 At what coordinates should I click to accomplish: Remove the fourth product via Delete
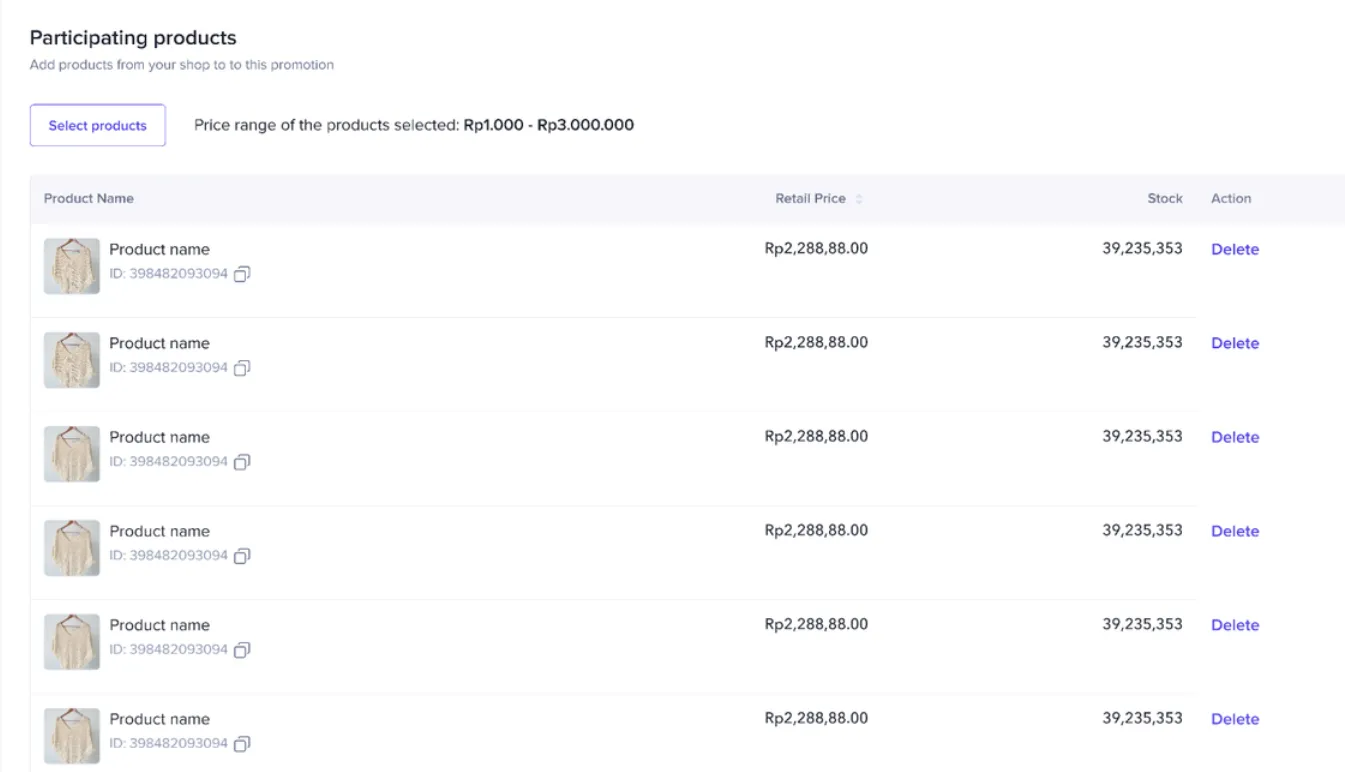coord(1235,531)
